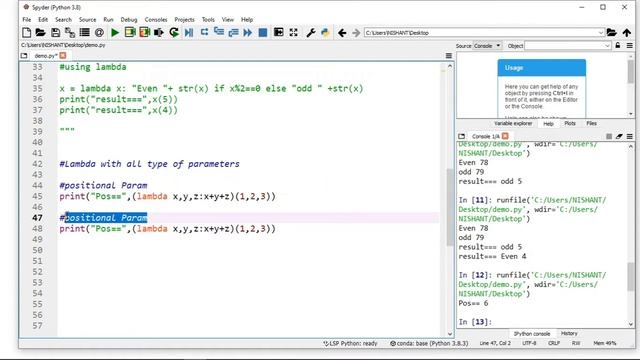Browse console tabs icon
640x360 pixels.
[462, 136]
